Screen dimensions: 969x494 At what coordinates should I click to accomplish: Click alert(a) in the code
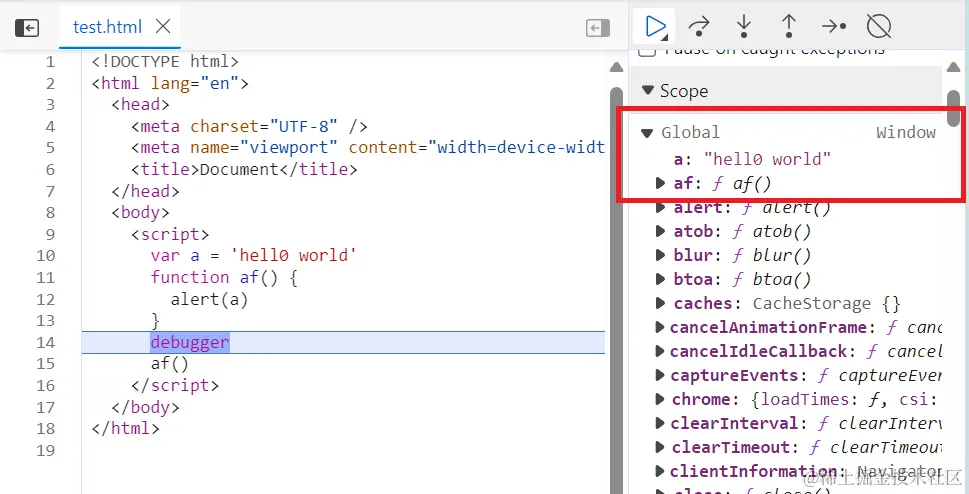point(209,299)
